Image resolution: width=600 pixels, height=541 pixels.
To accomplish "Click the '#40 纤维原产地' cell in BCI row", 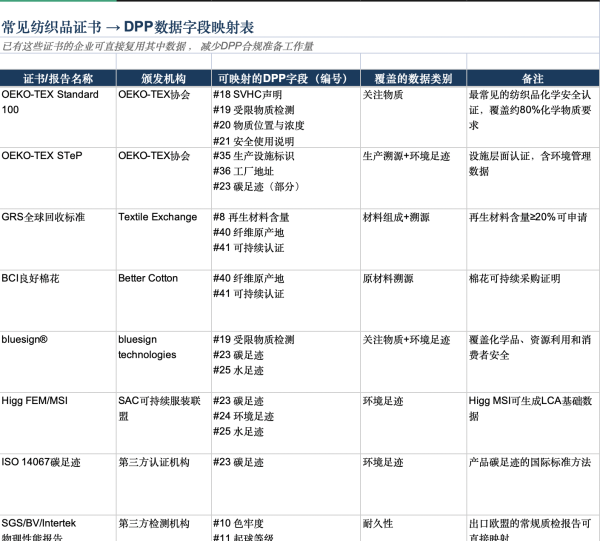I will pyautogui.click(x=286, y=301).
